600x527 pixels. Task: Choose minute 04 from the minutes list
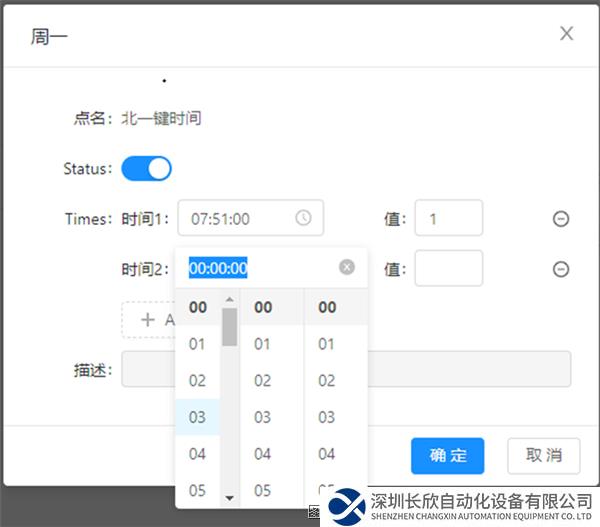pos(262,453)
